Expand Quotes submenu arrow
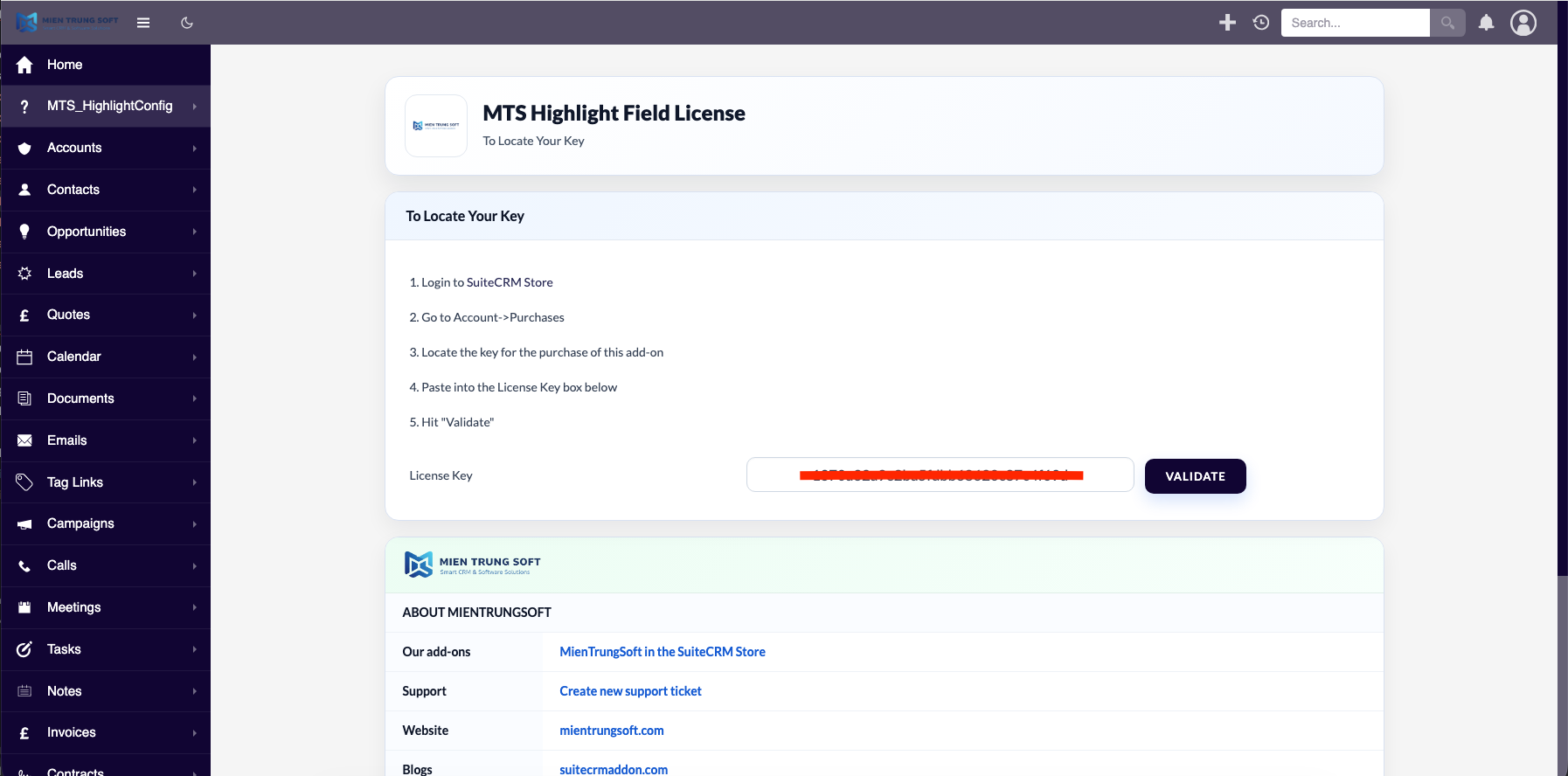 (195, 315)
